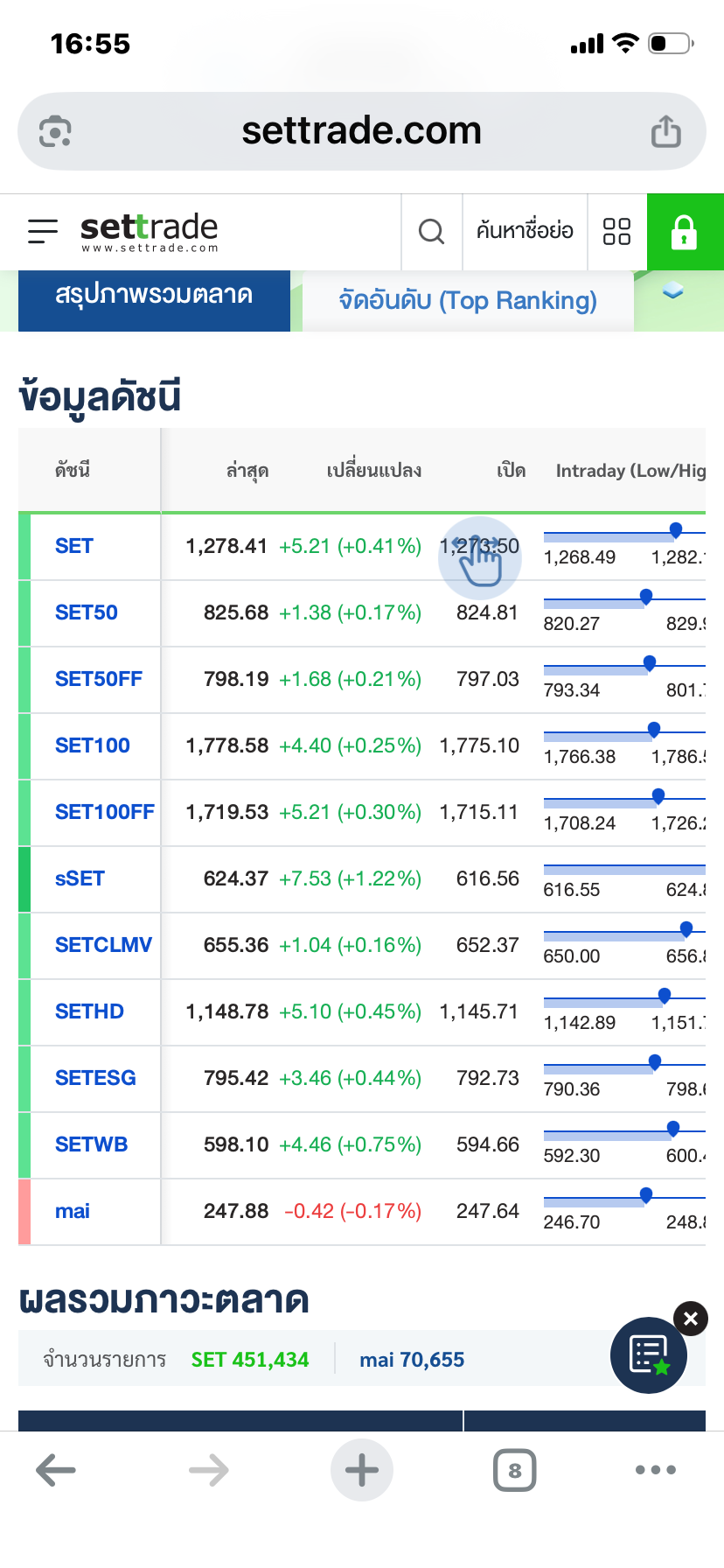724x1568 pixels.
Task: Open the SET50 index link
Action: click(x=86, y=612)
